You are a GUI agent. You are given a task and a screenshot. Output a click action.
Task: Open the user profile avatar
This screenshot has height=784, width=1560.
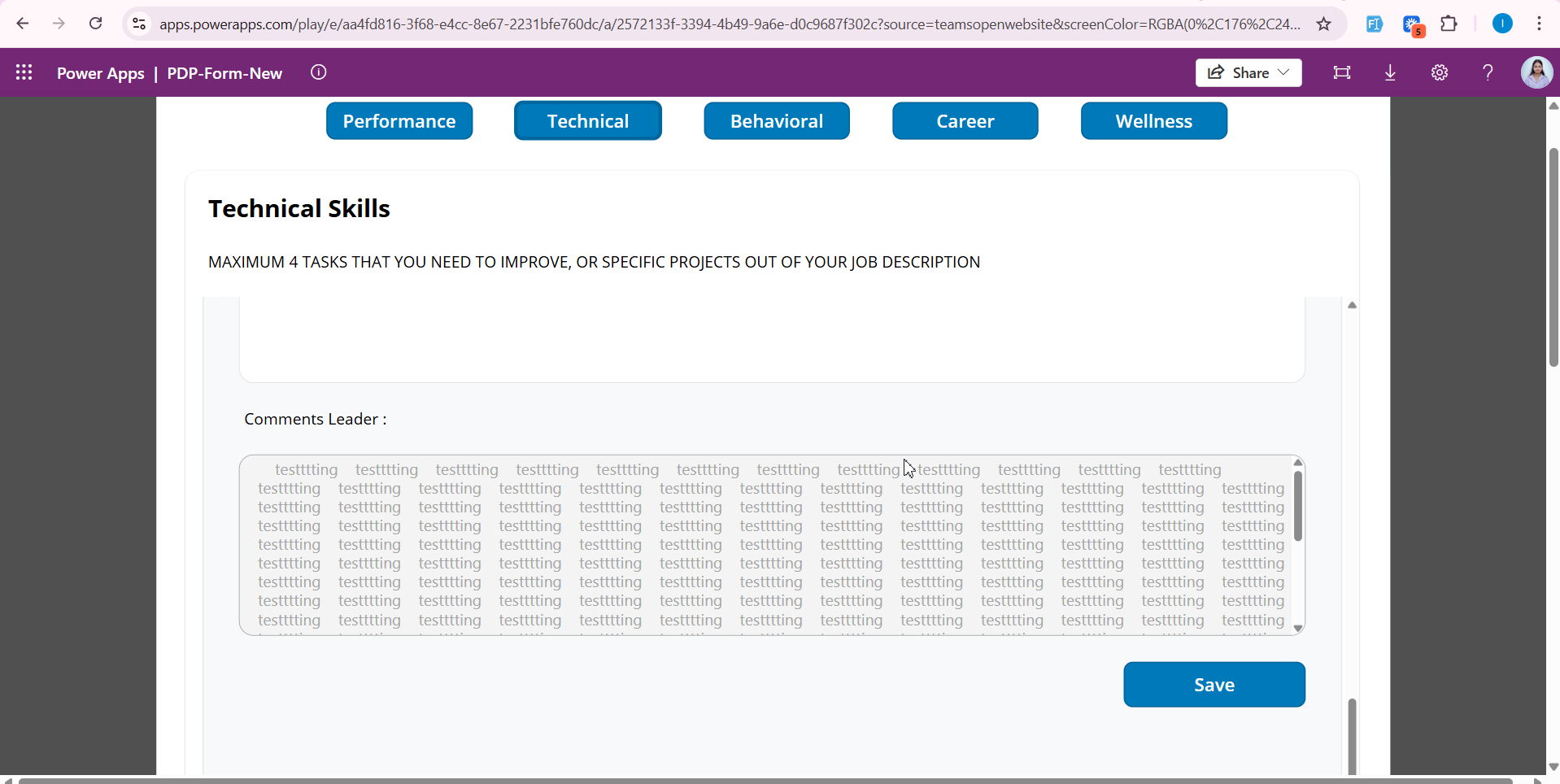tap(1536, 72)
